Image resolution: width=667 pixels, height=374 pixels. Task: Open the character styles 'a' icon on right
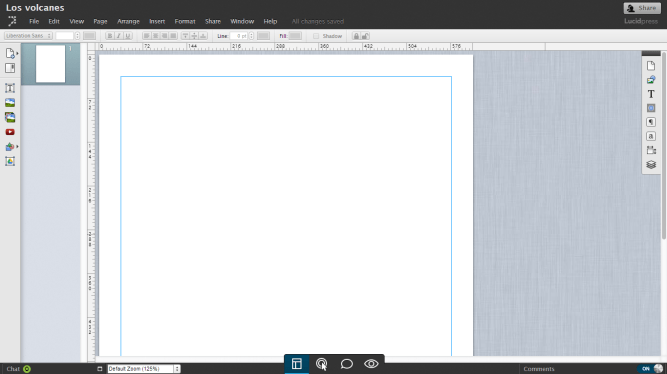(x=651, y=136)
